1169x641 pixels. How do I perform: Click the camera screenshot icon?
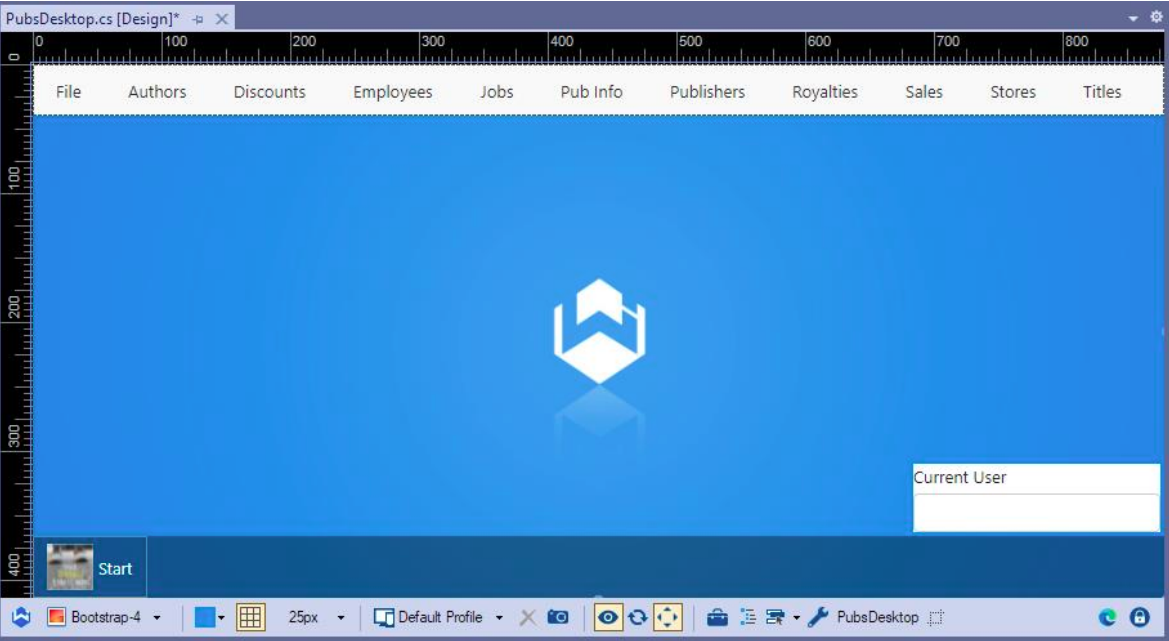point(558,617)
